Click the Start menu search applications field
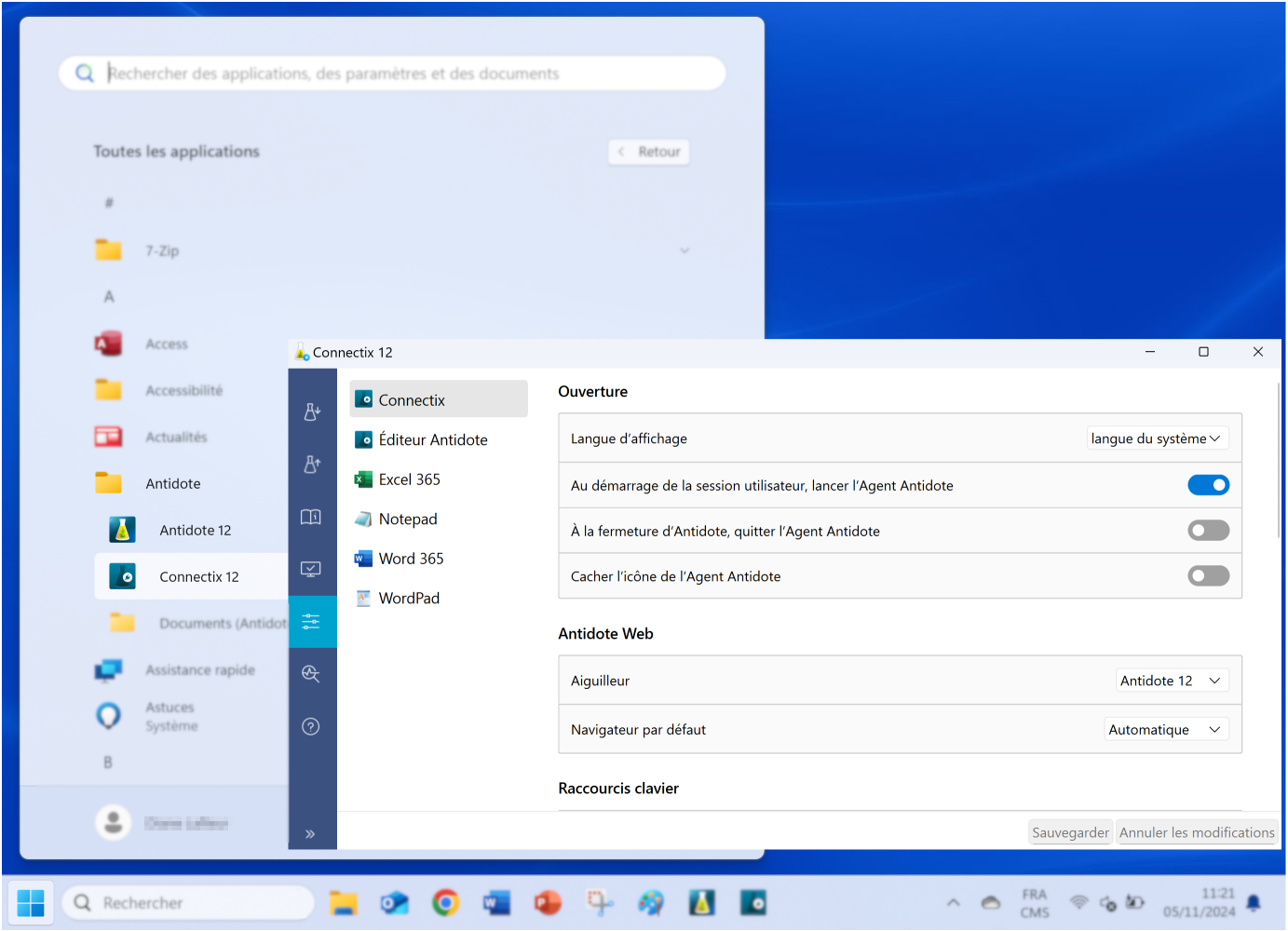This screenshot has height=931, width=1288. tap(400, 74)
